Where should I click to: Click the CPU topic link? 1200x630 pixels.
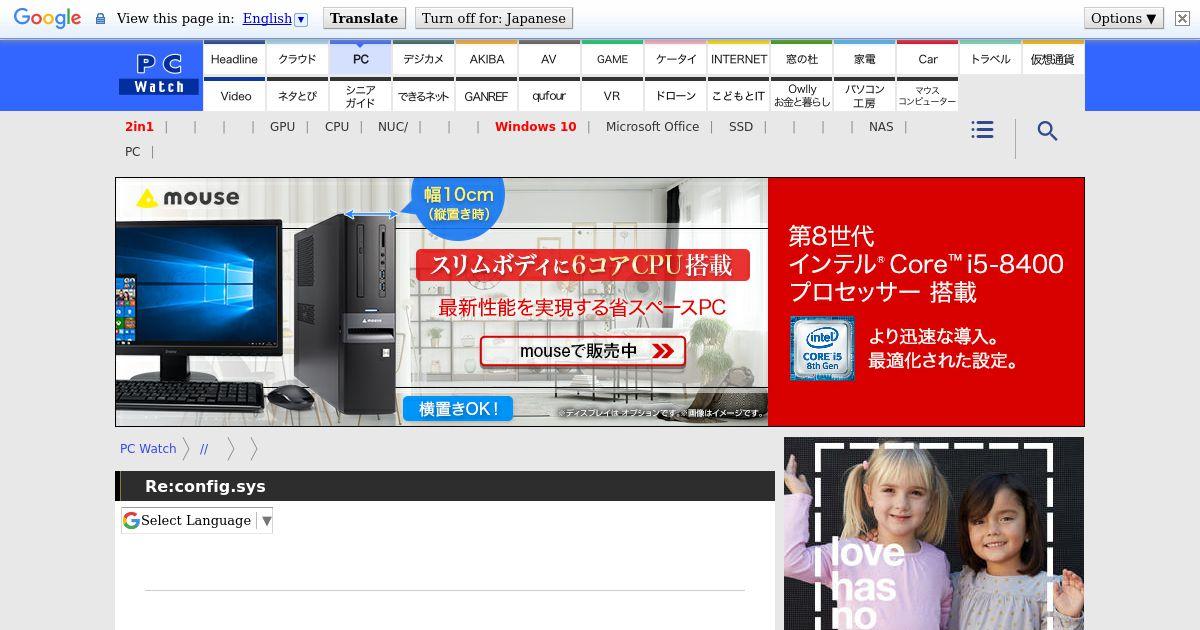(337, 127)
